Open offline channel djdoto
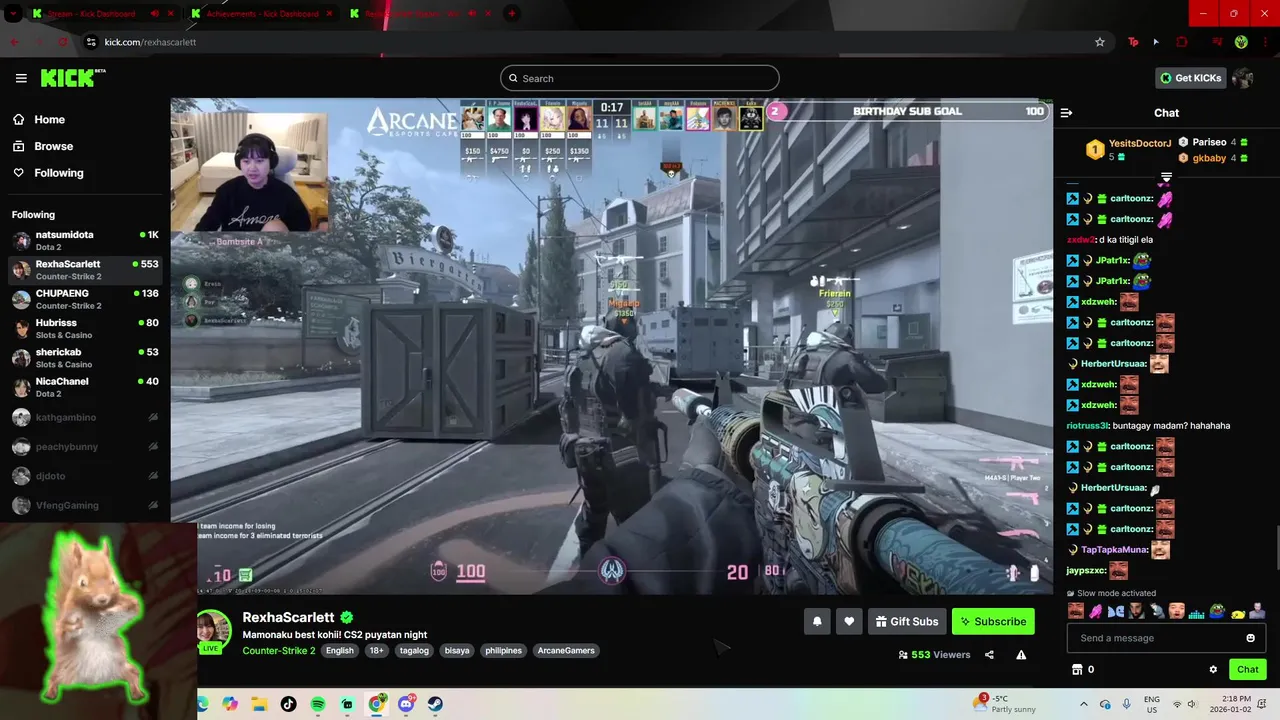1280x720 pixels. point(85,476)
